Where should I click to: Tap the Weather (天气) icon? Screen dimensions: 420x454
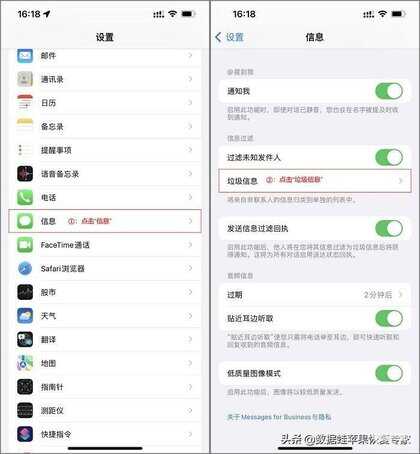point(25,316)
